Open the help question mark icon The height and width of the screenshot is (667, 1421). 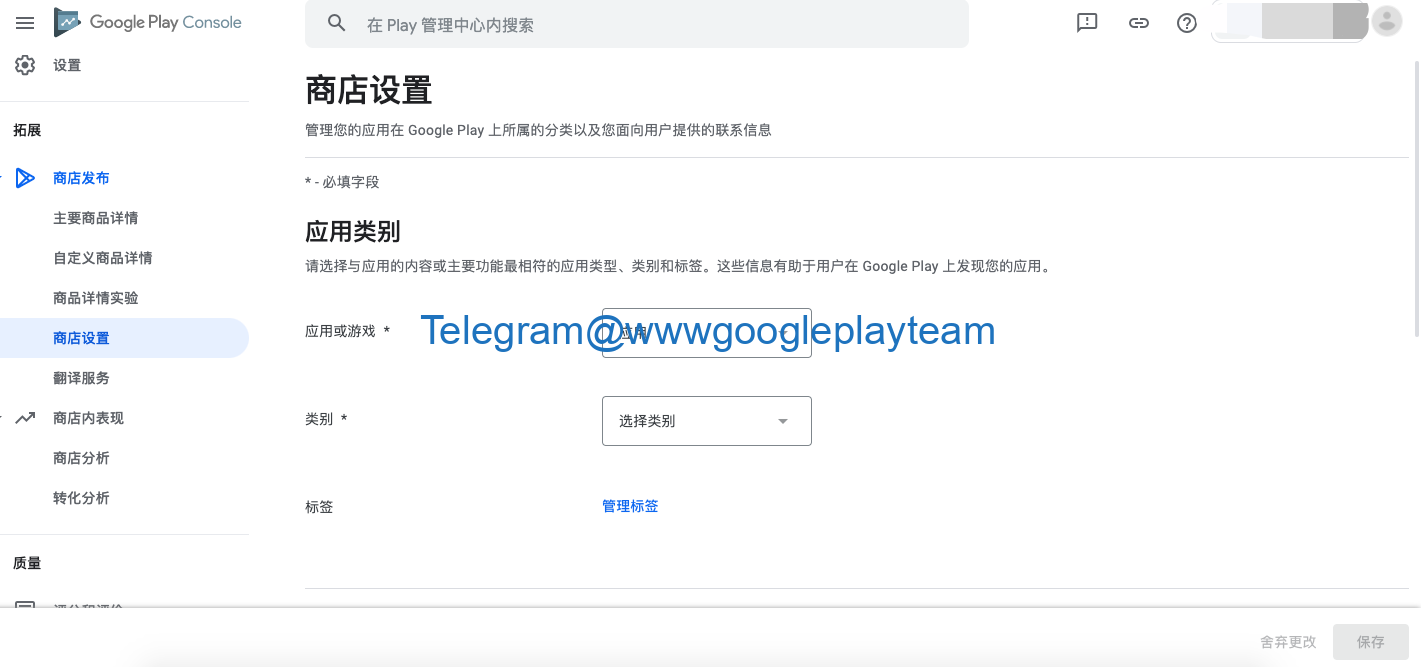[x=1187, y=23]
